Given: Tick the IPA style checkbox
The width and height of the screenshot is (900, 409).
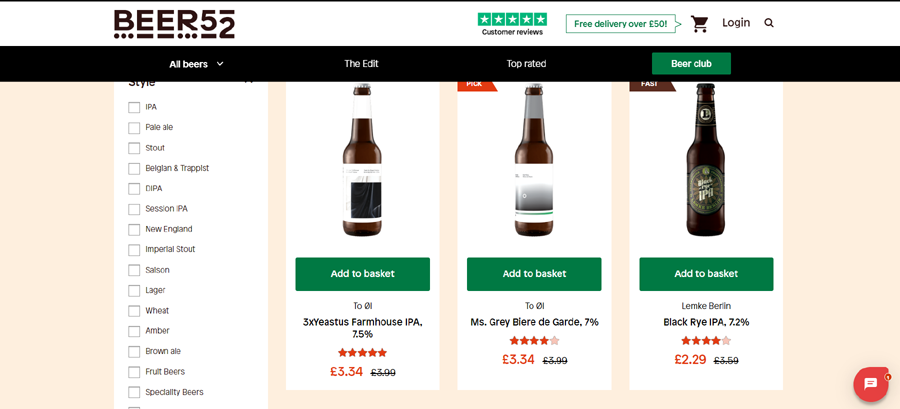Looking at the screenshot, I should click(x=134, y=107).
